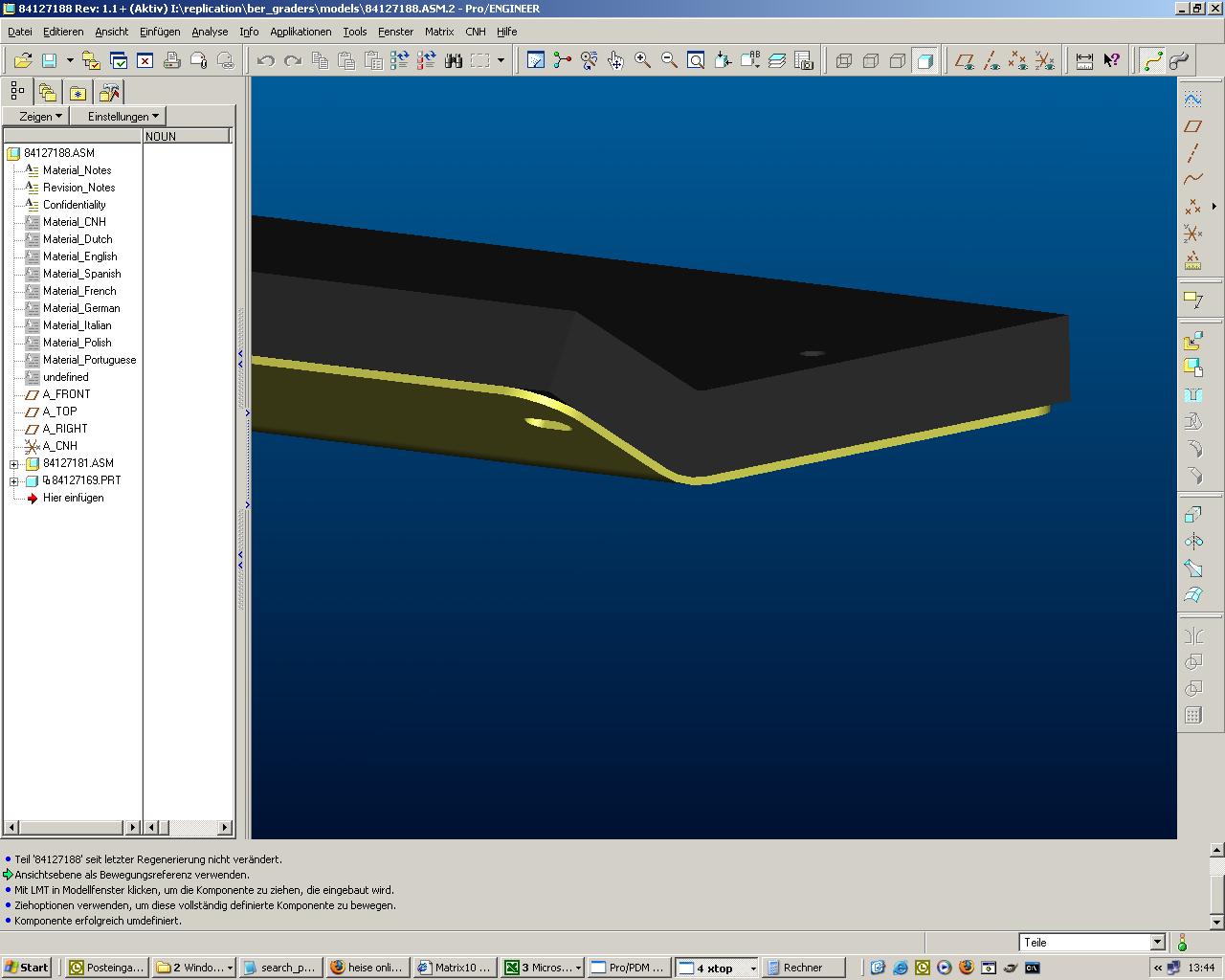Open the Analyse menu
Viewport: 1225px width, 980px height.
(x=210, y=32)
